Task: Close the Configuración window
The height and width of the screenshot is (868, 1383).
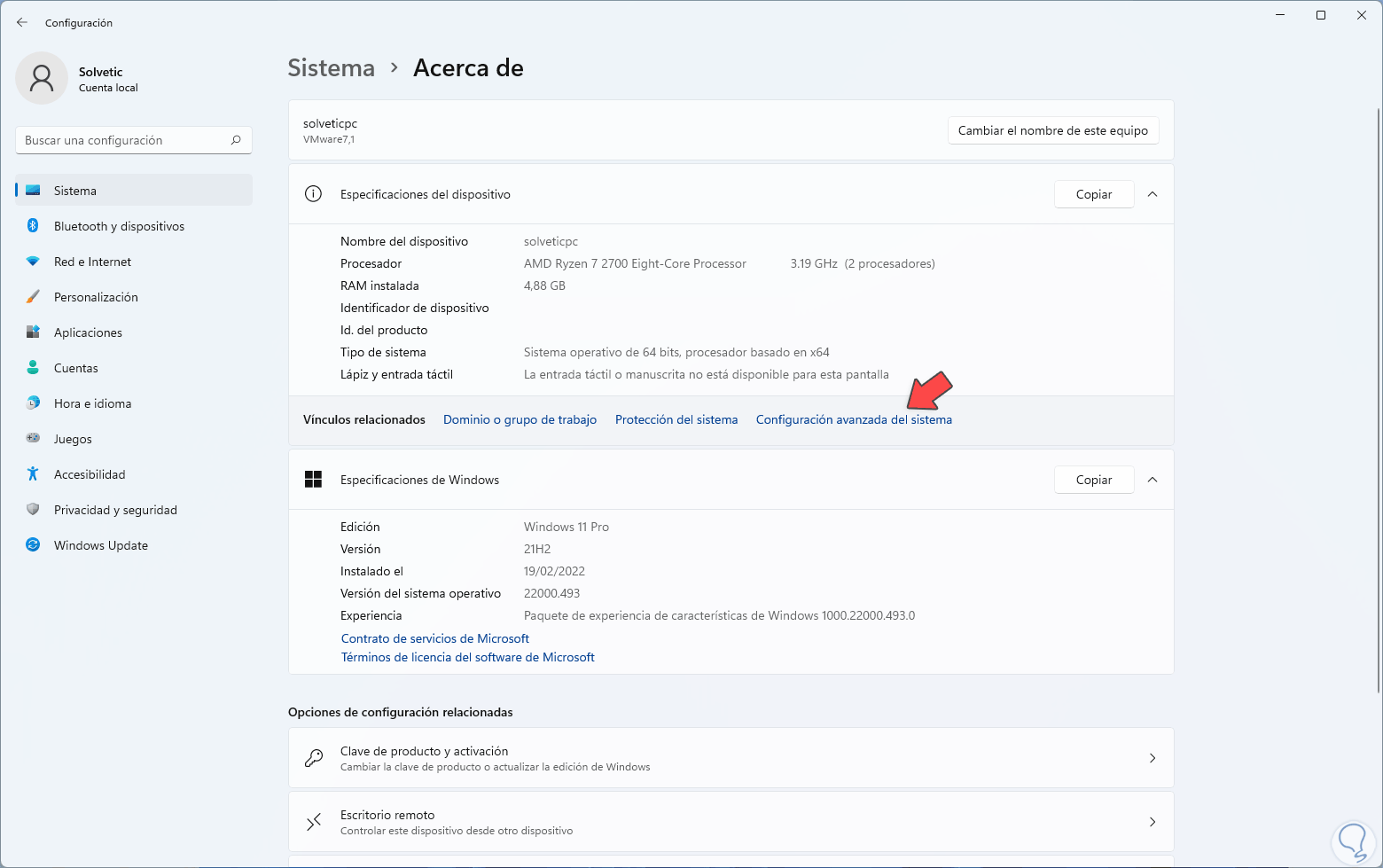Action: (1362, 15)
